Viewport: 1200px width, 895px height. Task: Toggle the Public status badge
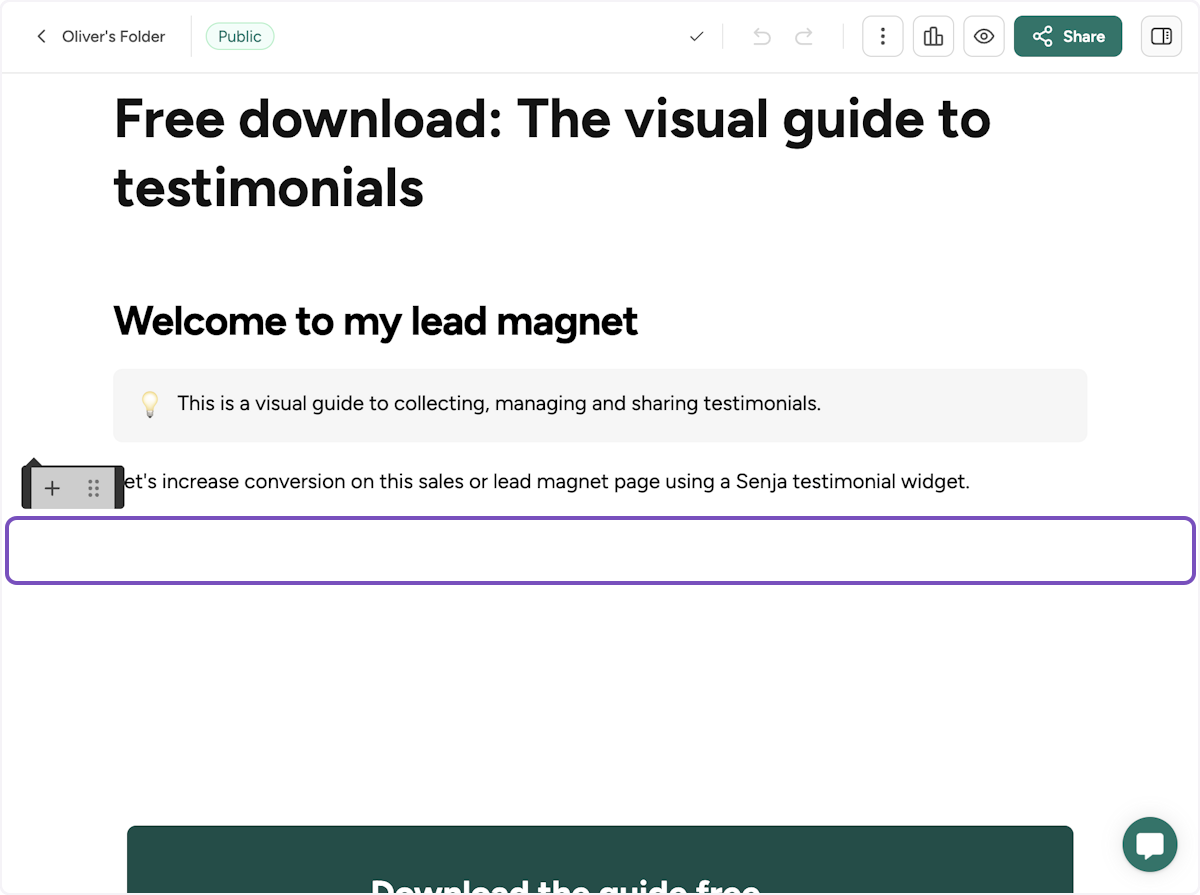tap(239, 36)
